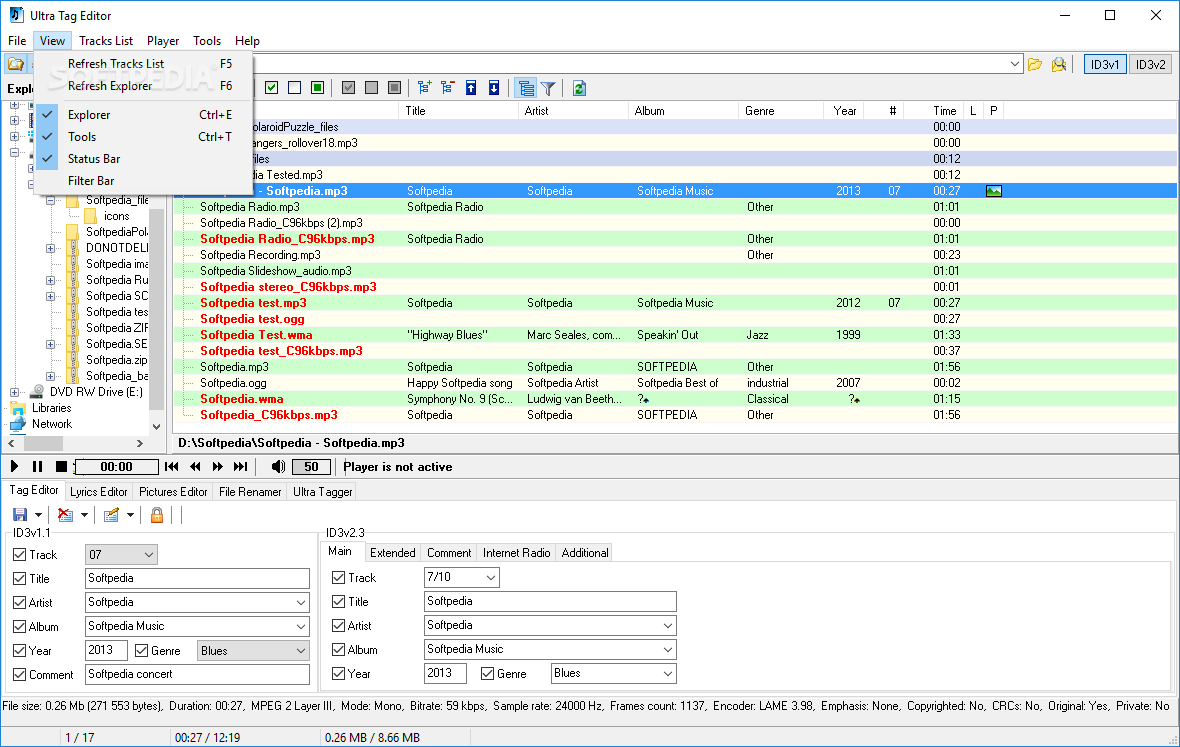
Task: Click the ID3v1.1 Comment input field
Action: click(x=197, y=675)
